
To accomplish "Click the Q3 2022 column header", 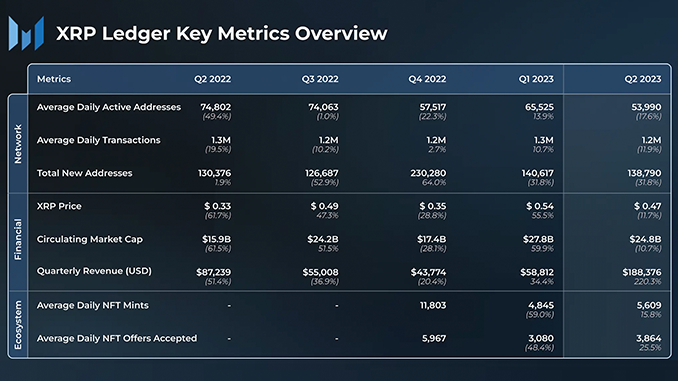I will [x=320, y=79].
